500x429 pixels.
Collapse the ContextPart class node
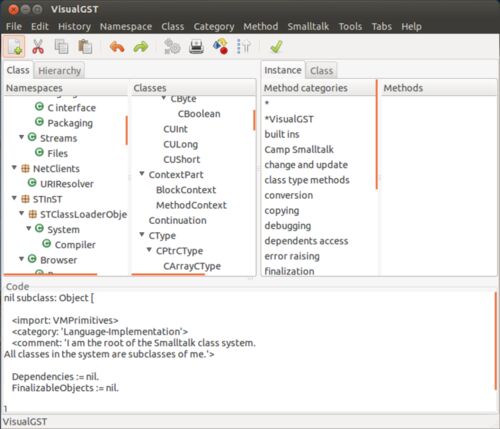[x=142, y=174]
